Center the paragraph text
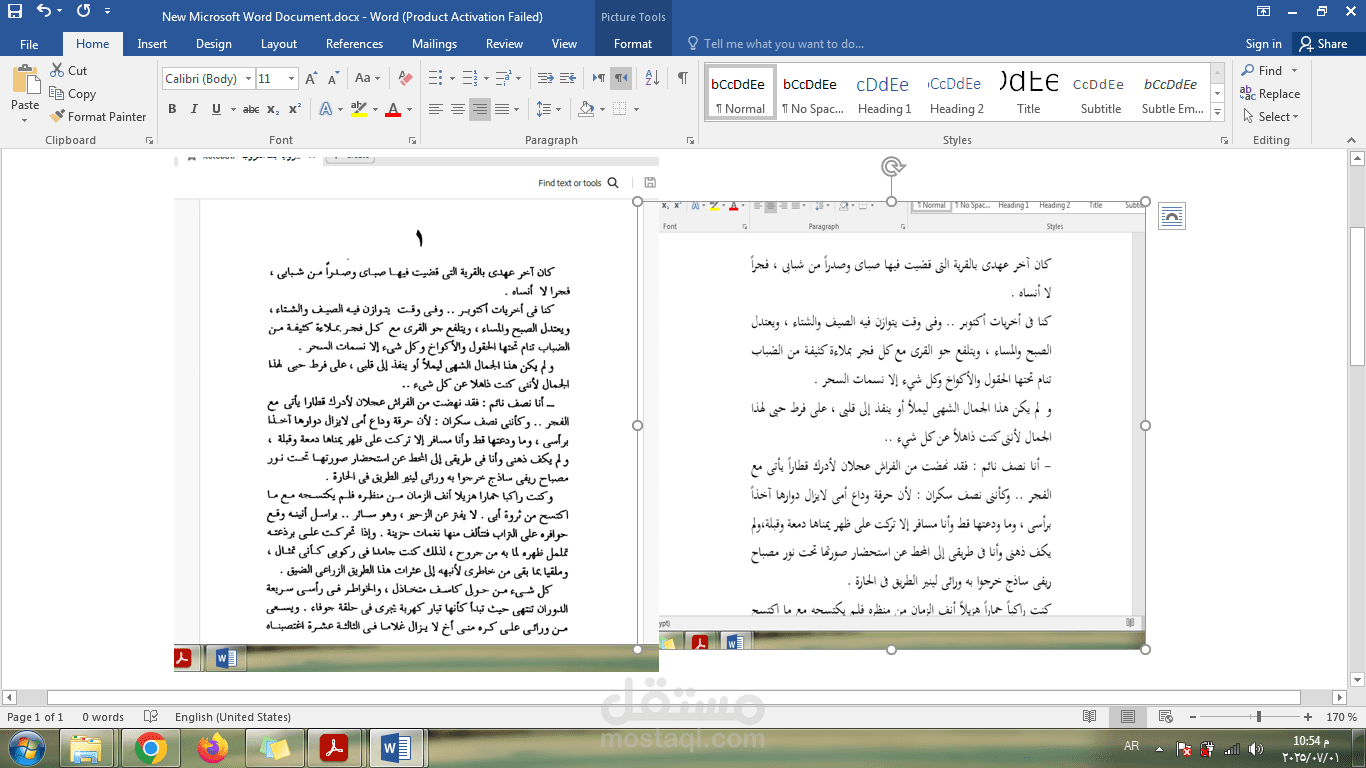Viewport: 1366px width, 768px height. point(458,109)
